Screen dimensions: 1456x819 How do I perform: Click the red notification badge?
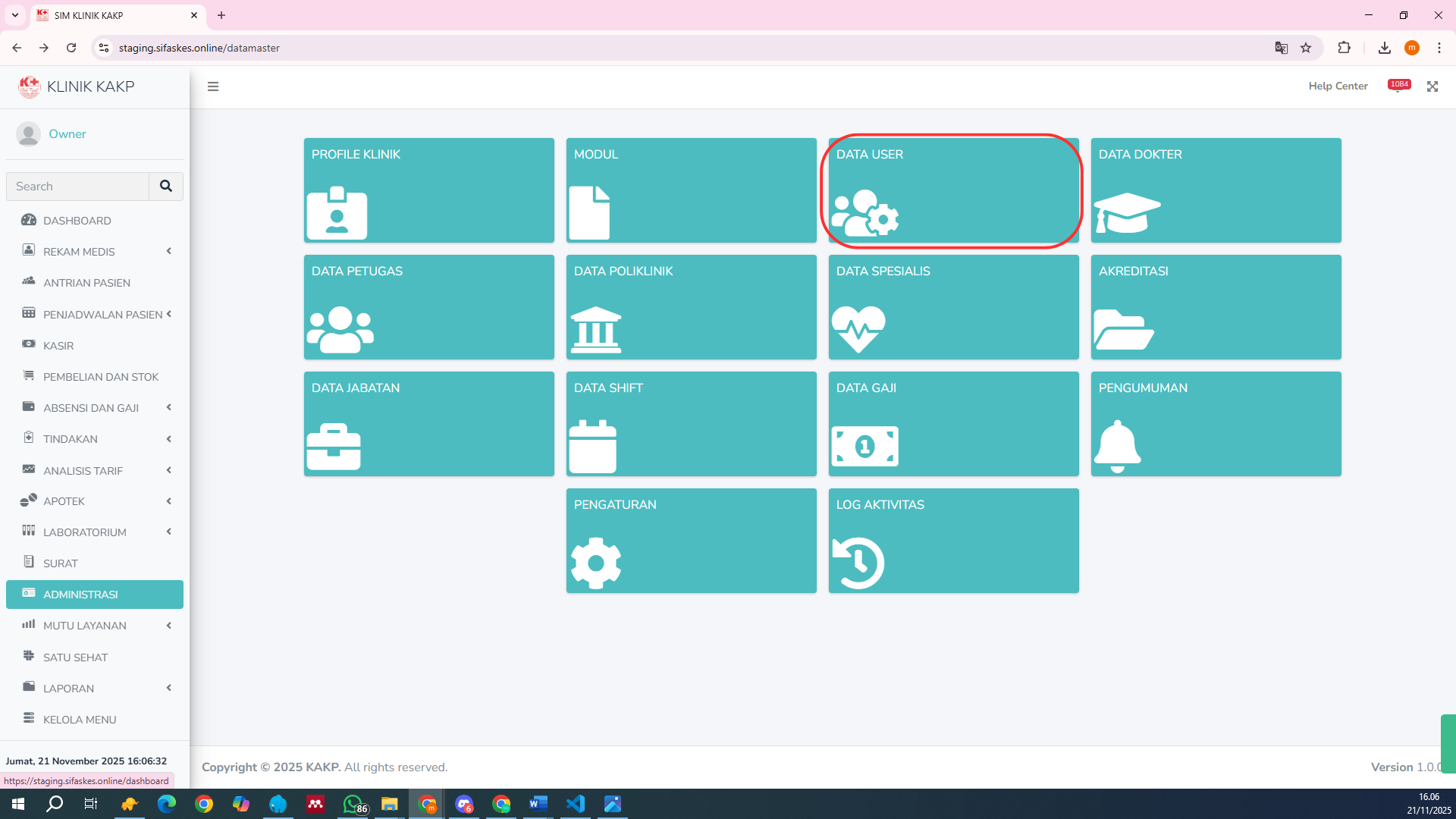1399,84
